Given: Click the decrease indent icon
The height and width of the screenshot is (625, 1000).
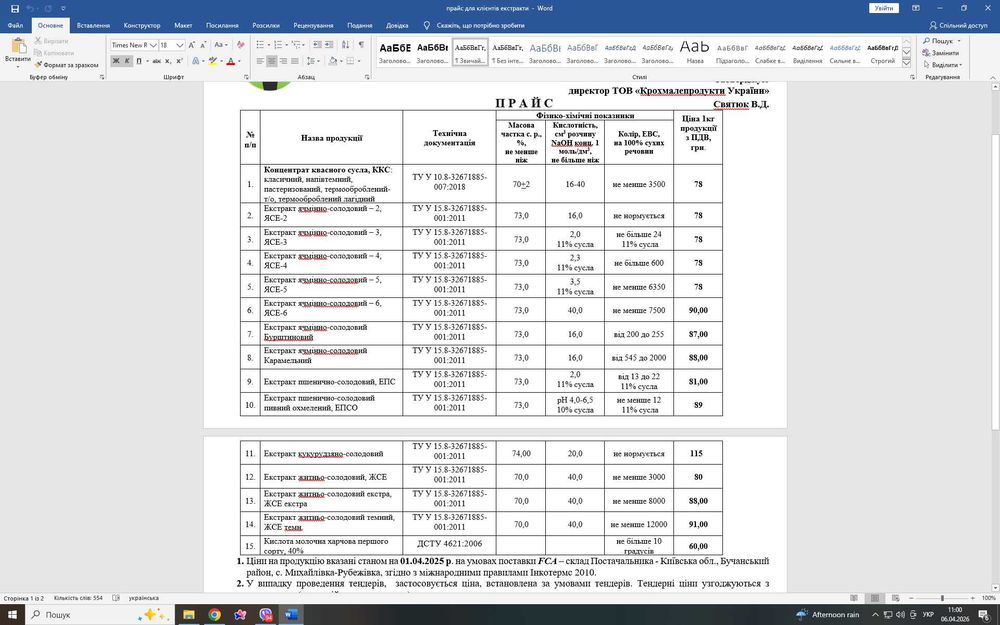Looking at the screenshot, I should (x=317, y=45).
